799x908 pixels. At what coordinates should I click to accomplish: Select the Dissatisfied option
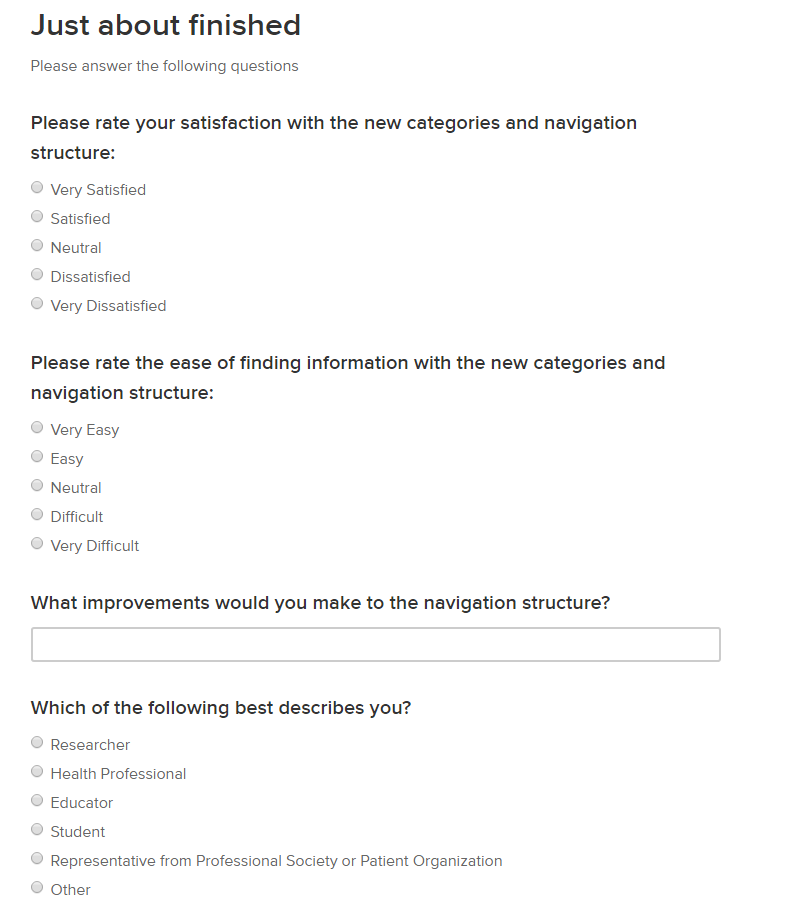pos(37,274)
